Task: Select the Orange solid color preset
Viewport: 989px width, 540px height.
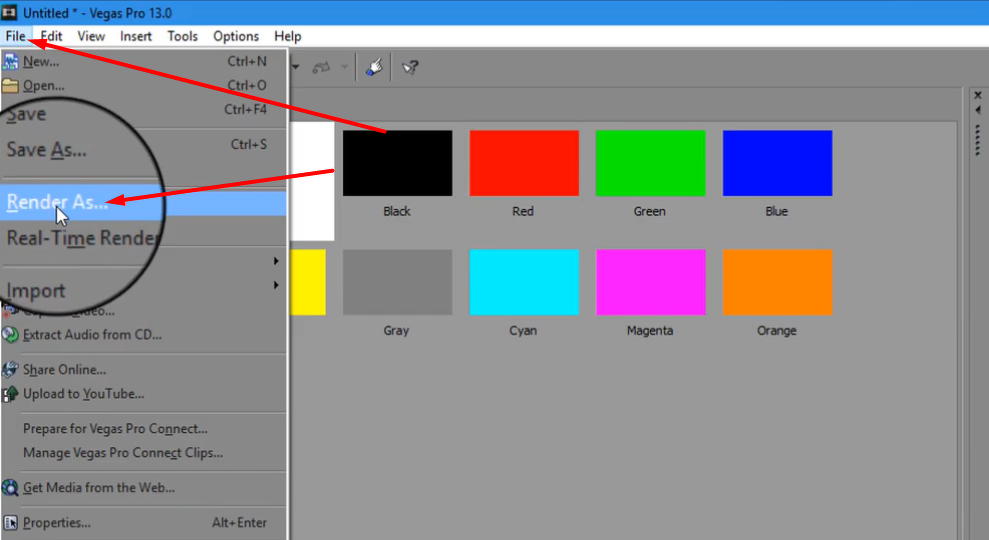Action: coord(777,282)
